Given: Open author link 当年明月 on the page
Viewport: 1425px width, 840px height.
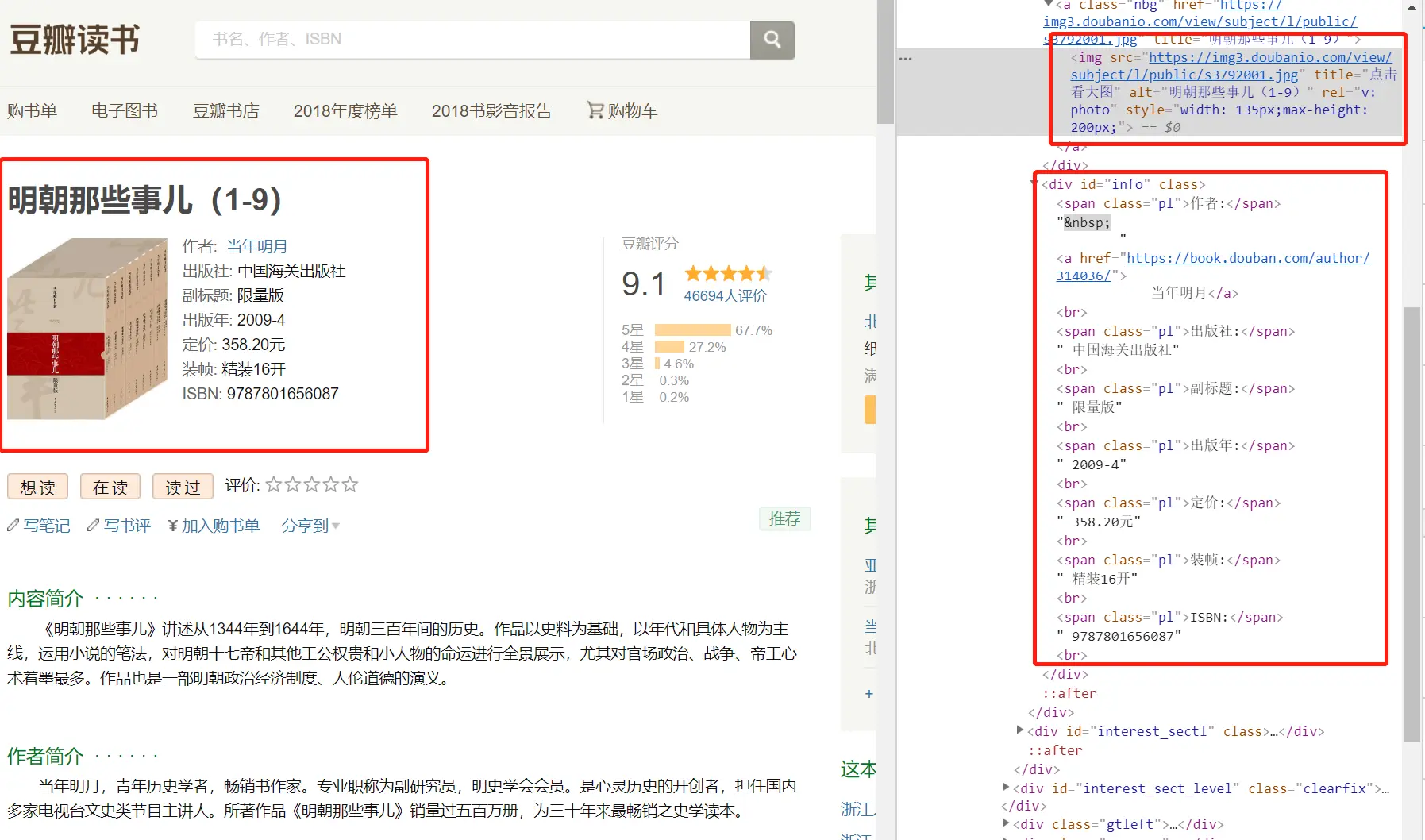Looking at the screenshot, I should tap(256, 246).
